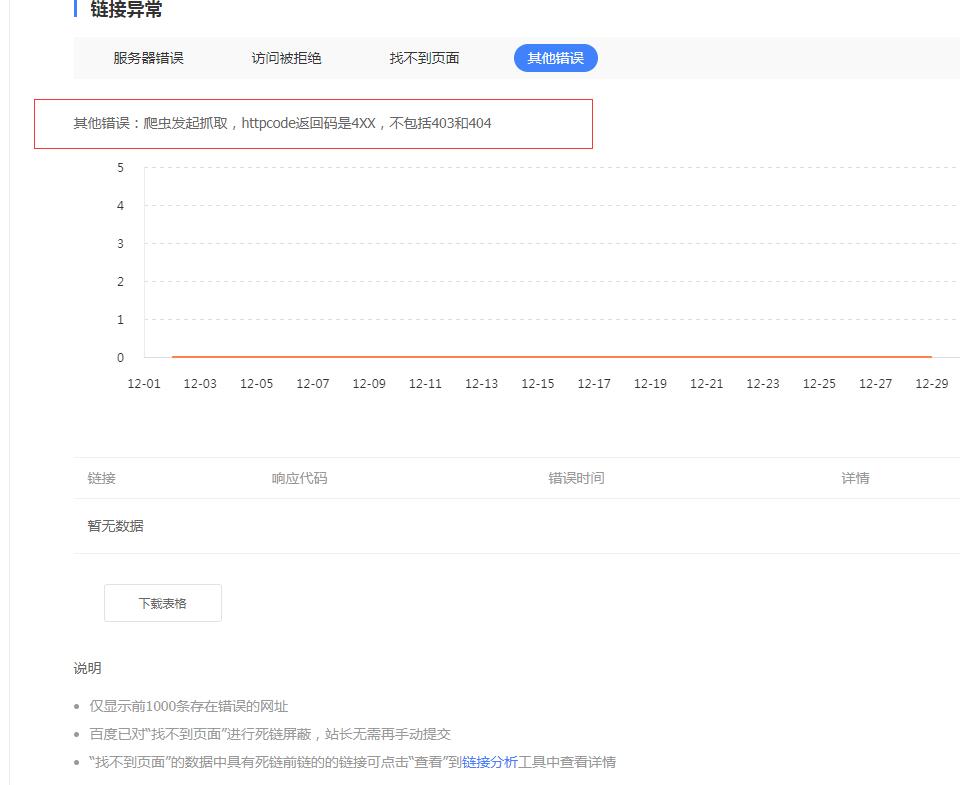The height and width of the screenshot is (785, 960).
Task: Click the 12-15 date on chart axis
Action: click(538, 384)
